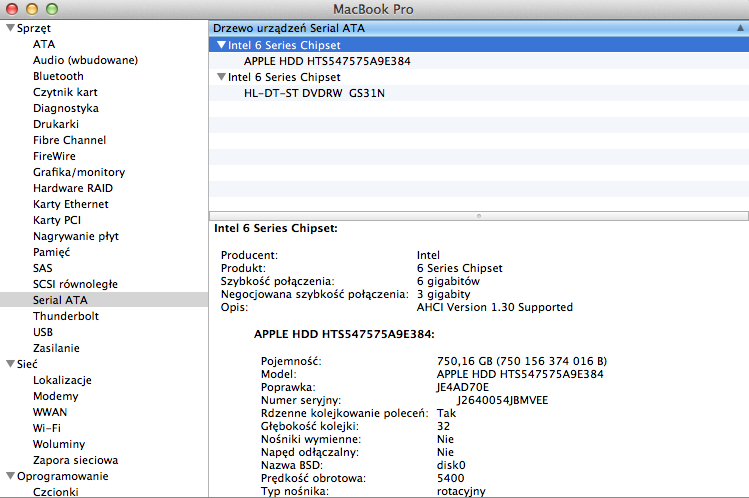Open Czytnik kart section
749x498 pixels.
(65, 92)
